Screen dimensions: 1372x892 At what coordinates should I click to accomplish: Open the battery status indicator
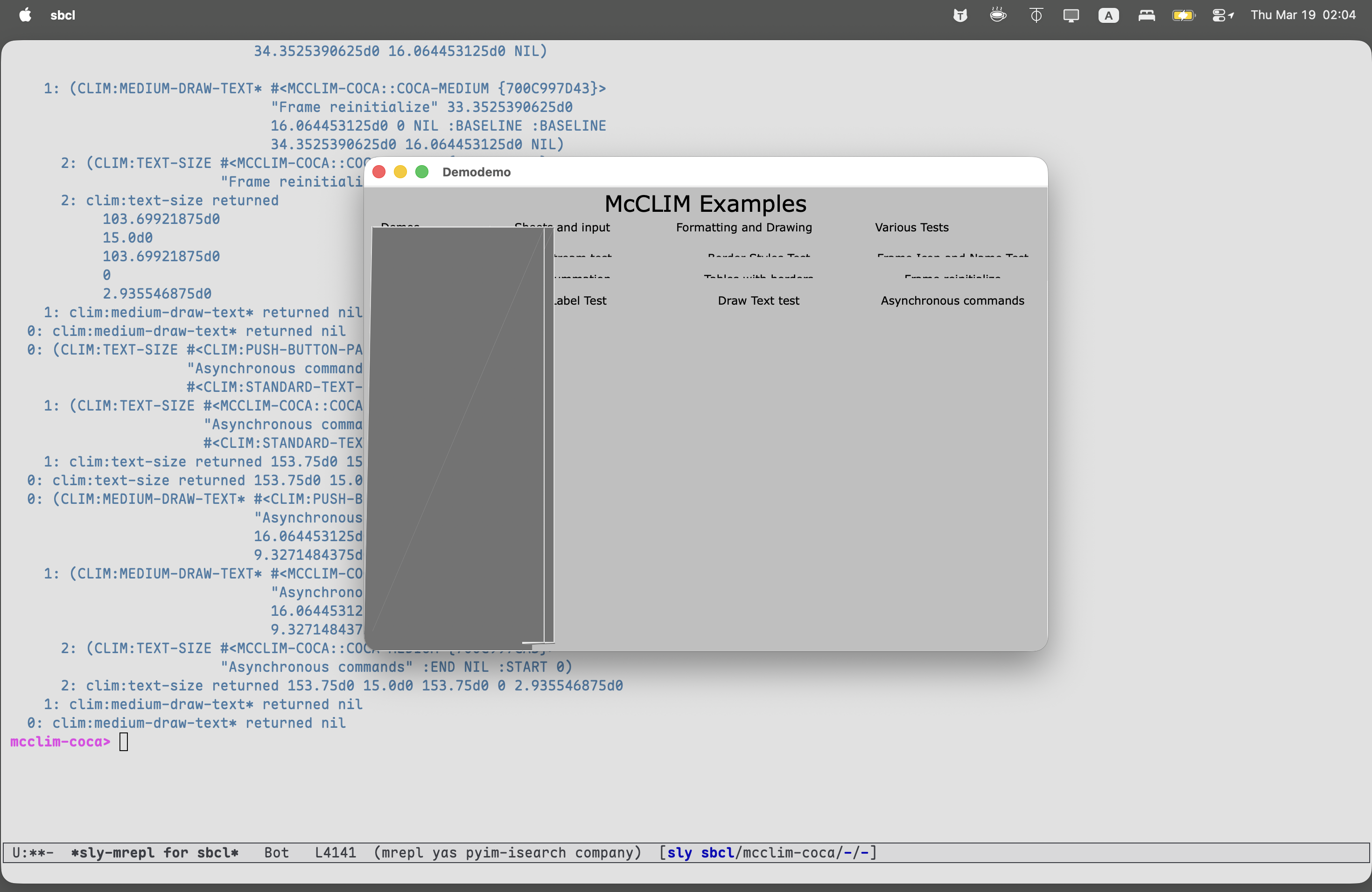[1184, 15]
